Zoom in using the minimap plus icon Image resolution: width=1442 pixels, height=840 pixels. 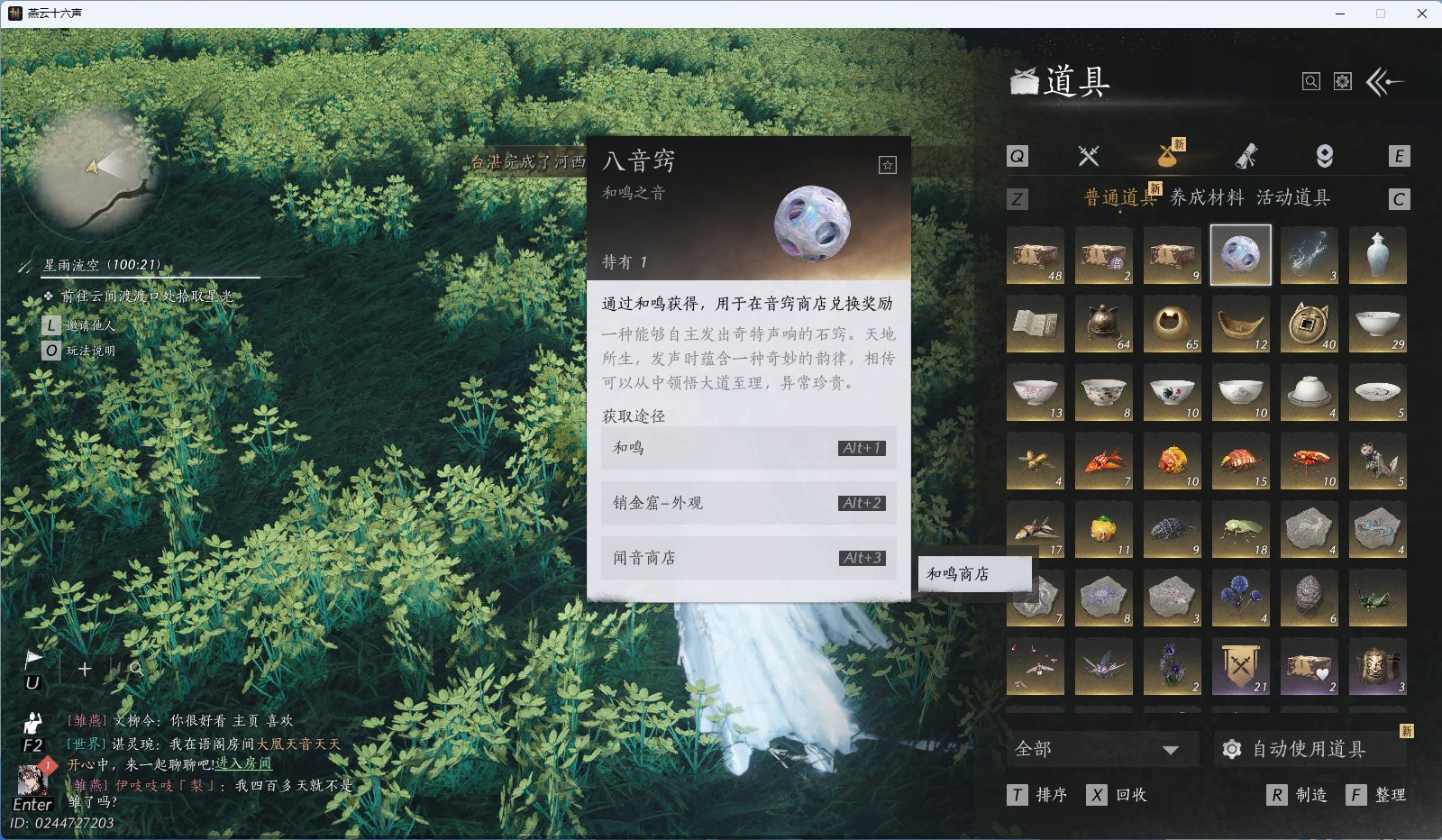pos(84,669)
